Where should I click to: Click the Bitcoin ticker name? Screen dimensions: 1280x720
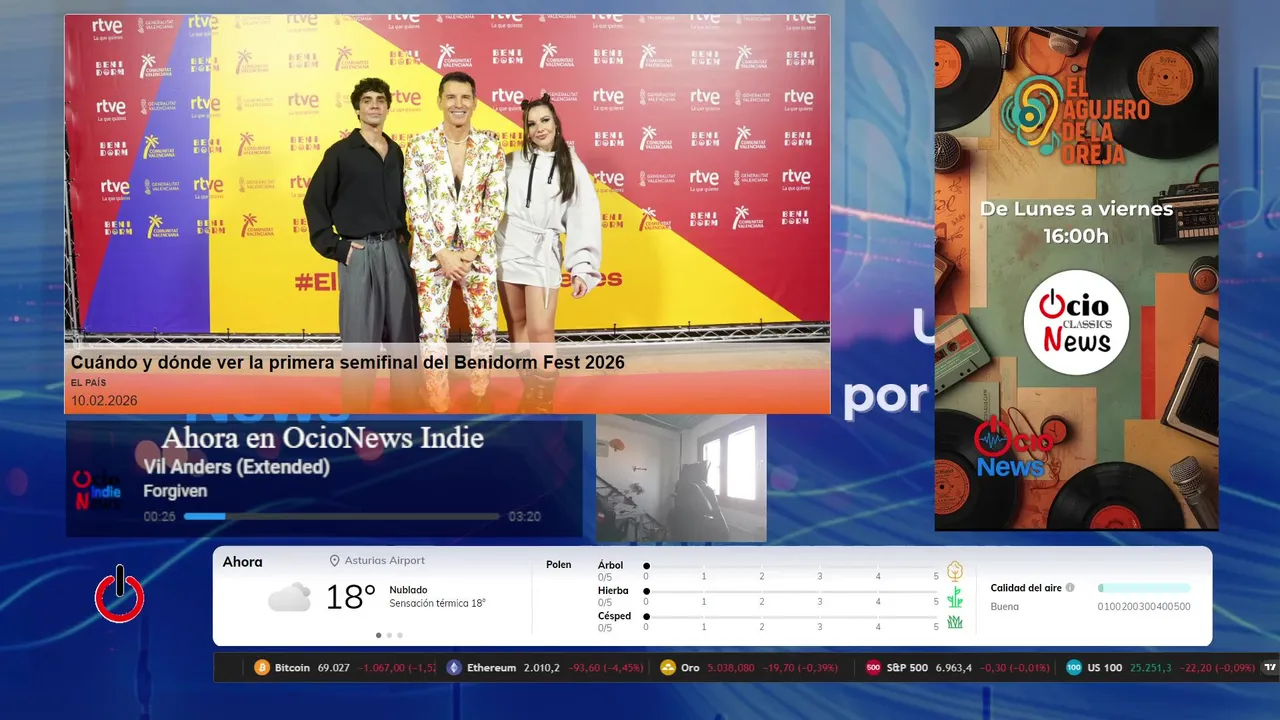coord(292,668)
